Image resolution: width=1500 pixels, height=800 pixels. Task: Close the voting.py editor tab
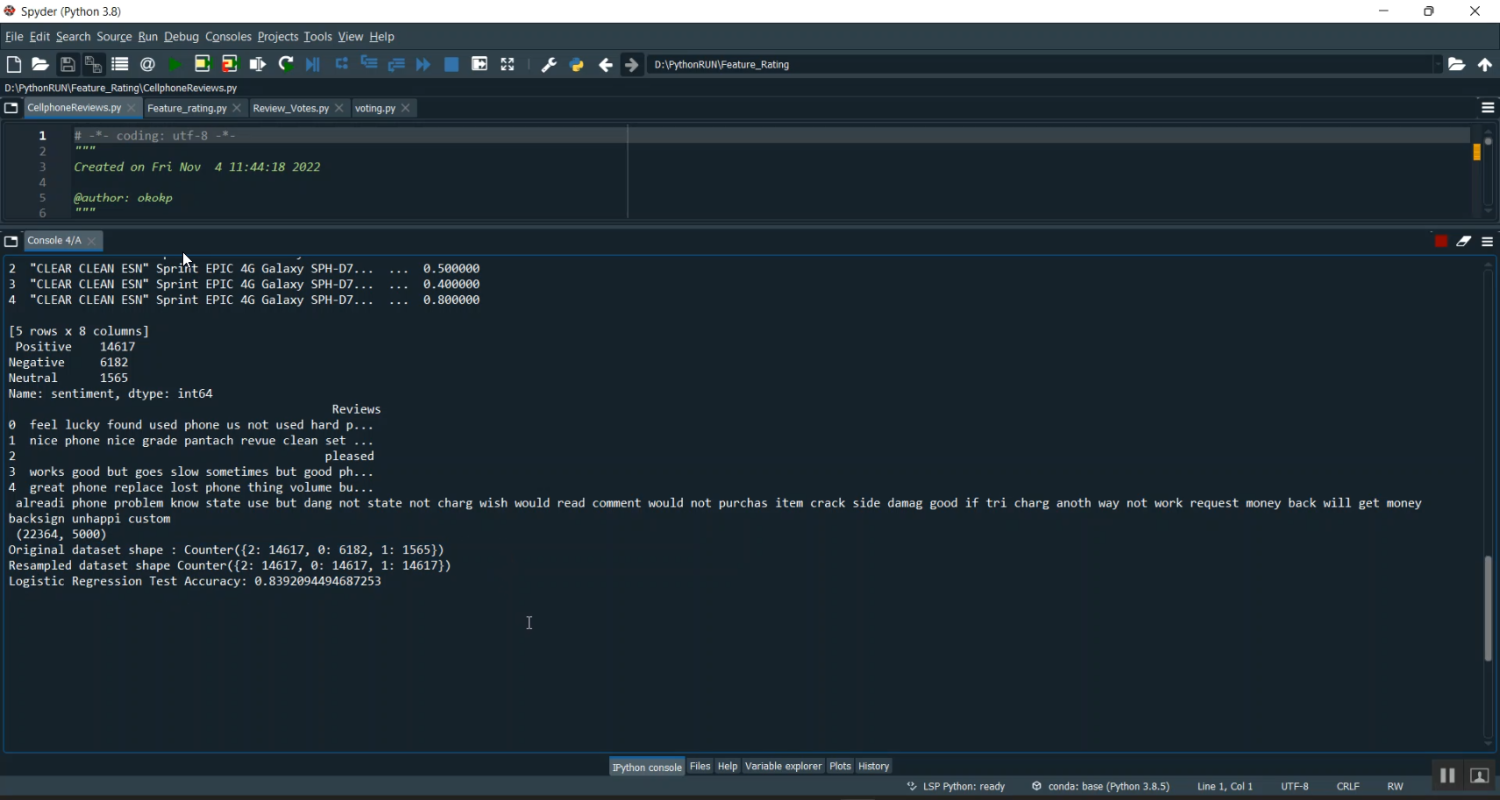tap(406, 108)
